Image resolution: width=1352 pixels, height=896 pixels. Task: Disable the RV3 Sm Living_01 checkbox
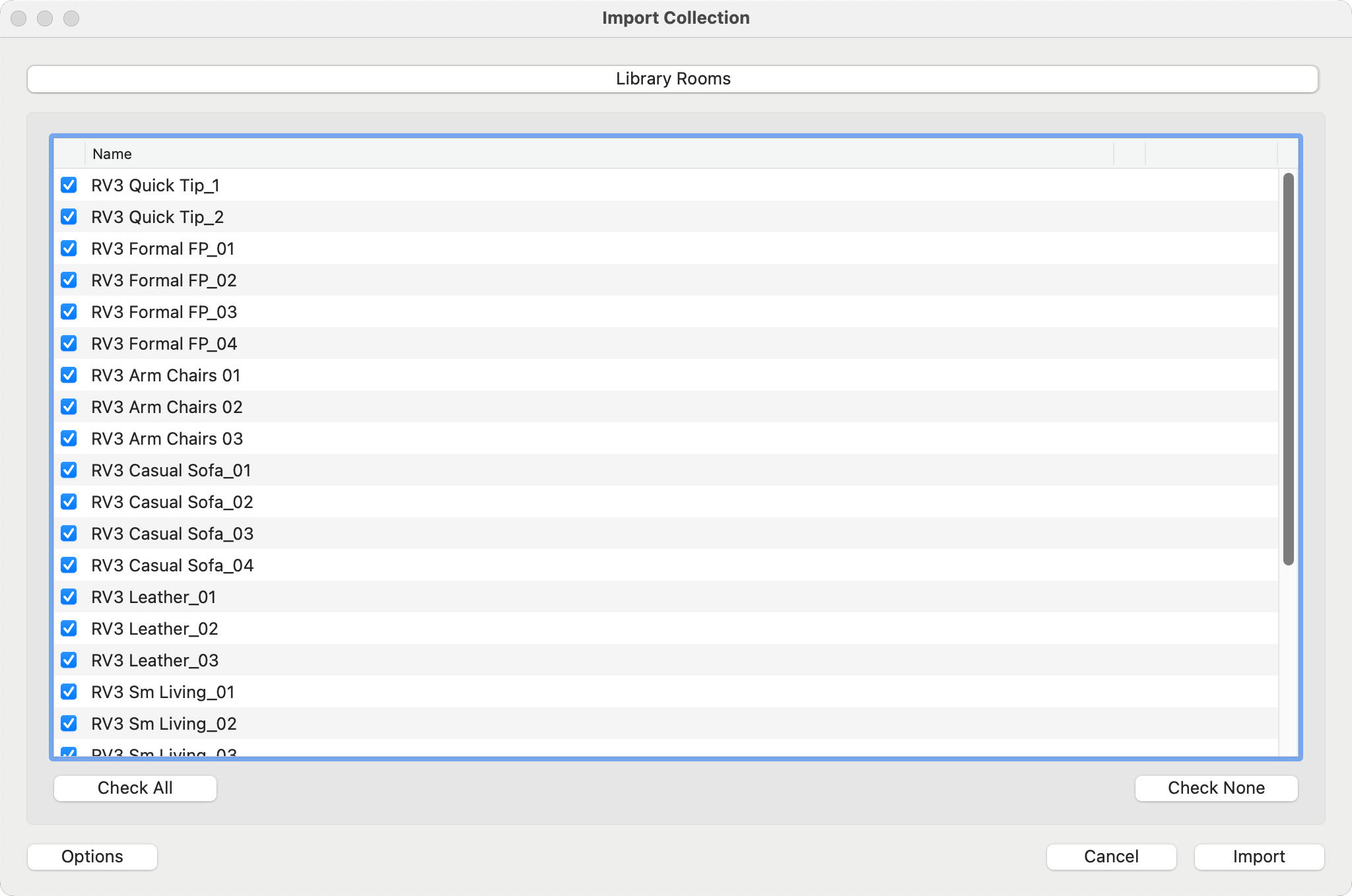tap(69, 692)
